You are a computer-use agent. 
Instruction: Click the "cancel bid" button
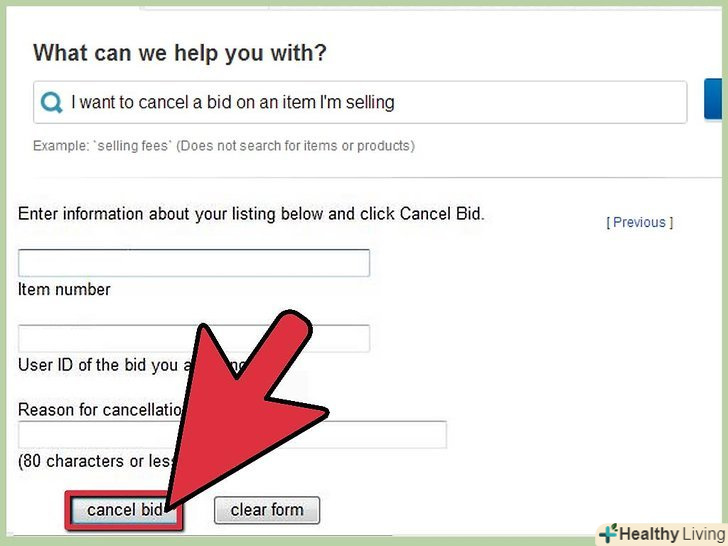tap(124, 510)
